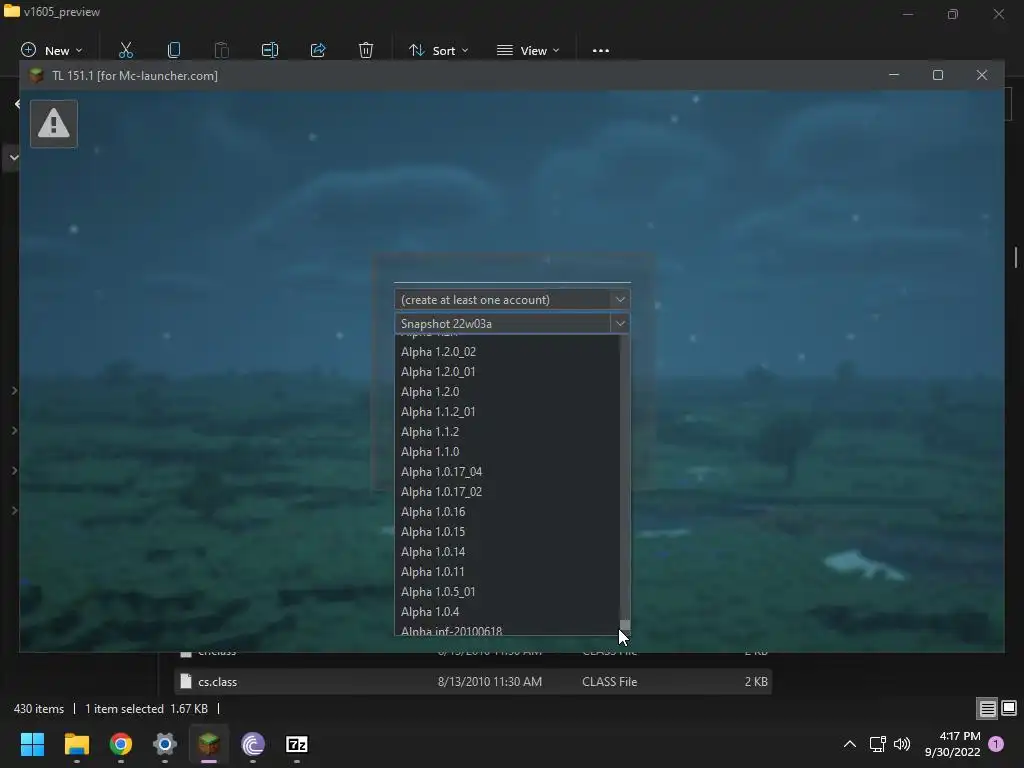This screenshot has width=1024, height=768.
Task: Click the taskbar clock showing 4:17 PM
Action: (952, 744)
